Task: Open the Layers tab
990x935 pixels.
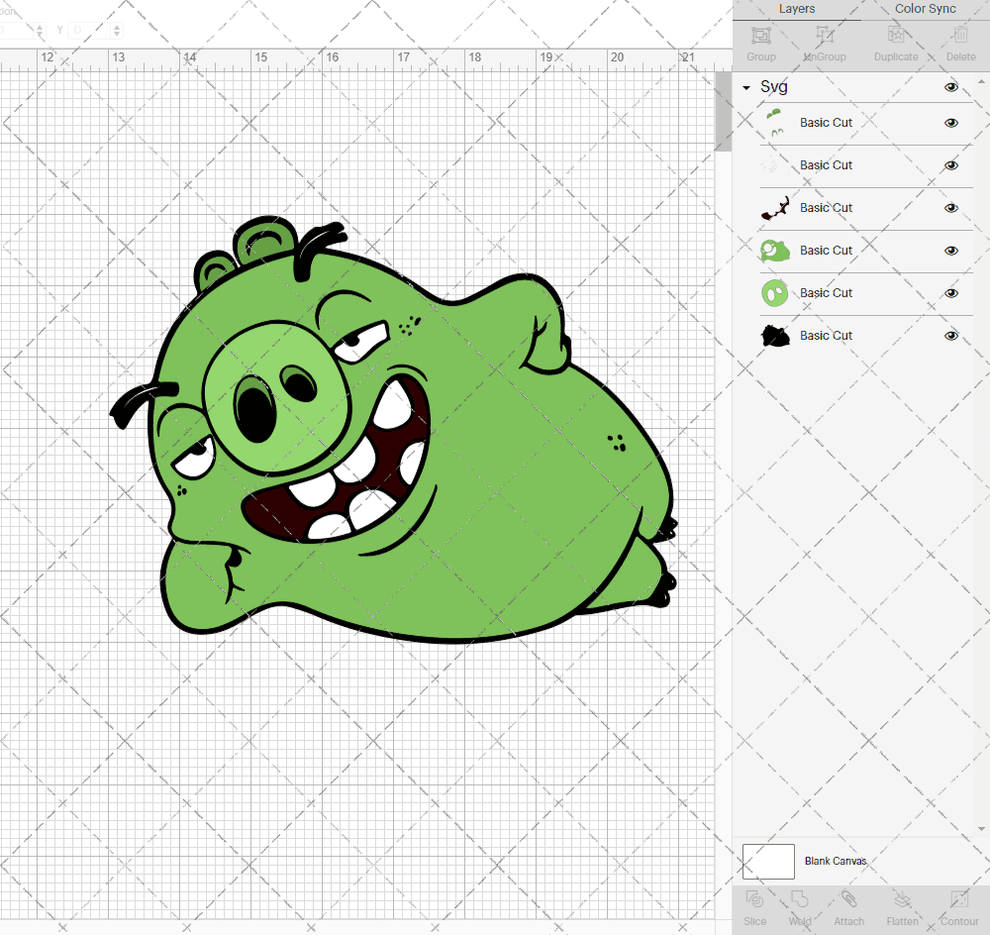Action: point(797,9)
